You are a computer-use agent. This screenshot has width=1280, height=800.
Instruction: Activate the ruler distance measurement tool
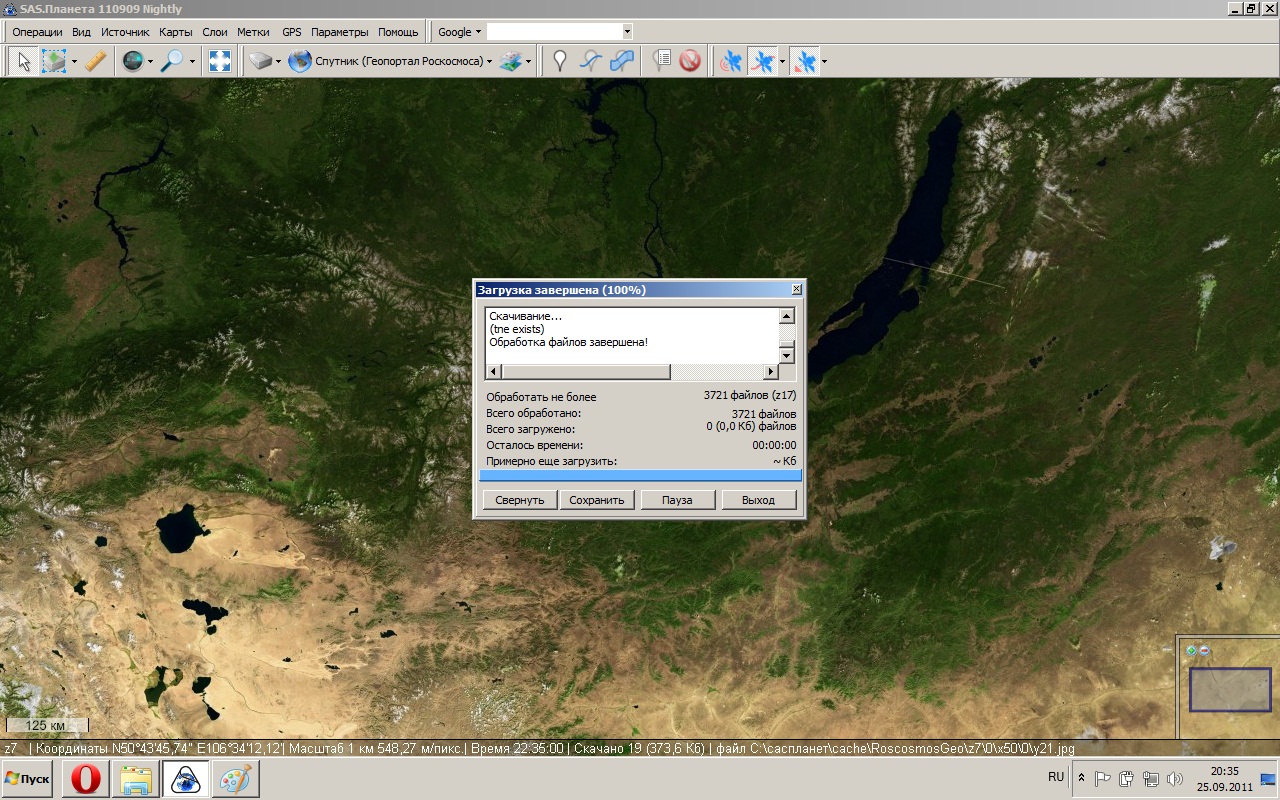[x=95, y=62]
